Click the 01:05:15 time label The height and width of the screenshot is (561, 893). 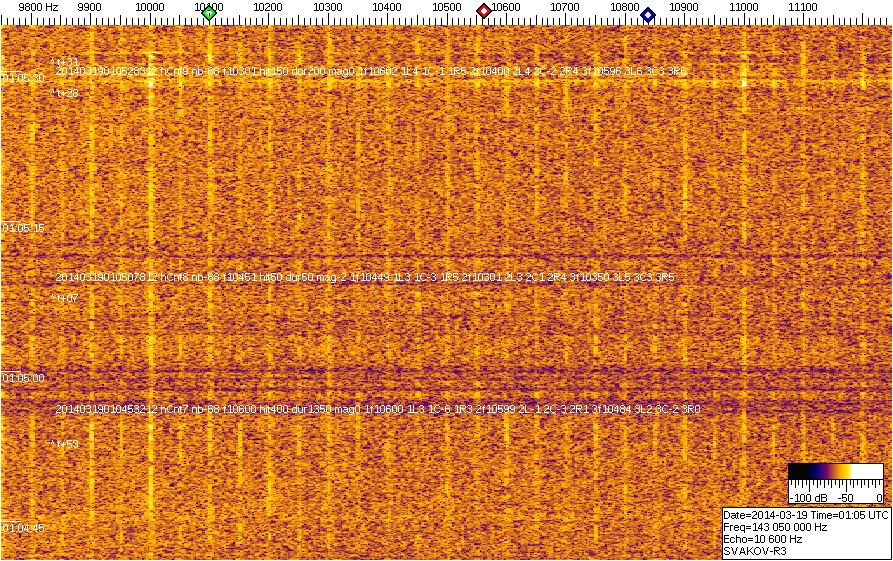(23, 228)
